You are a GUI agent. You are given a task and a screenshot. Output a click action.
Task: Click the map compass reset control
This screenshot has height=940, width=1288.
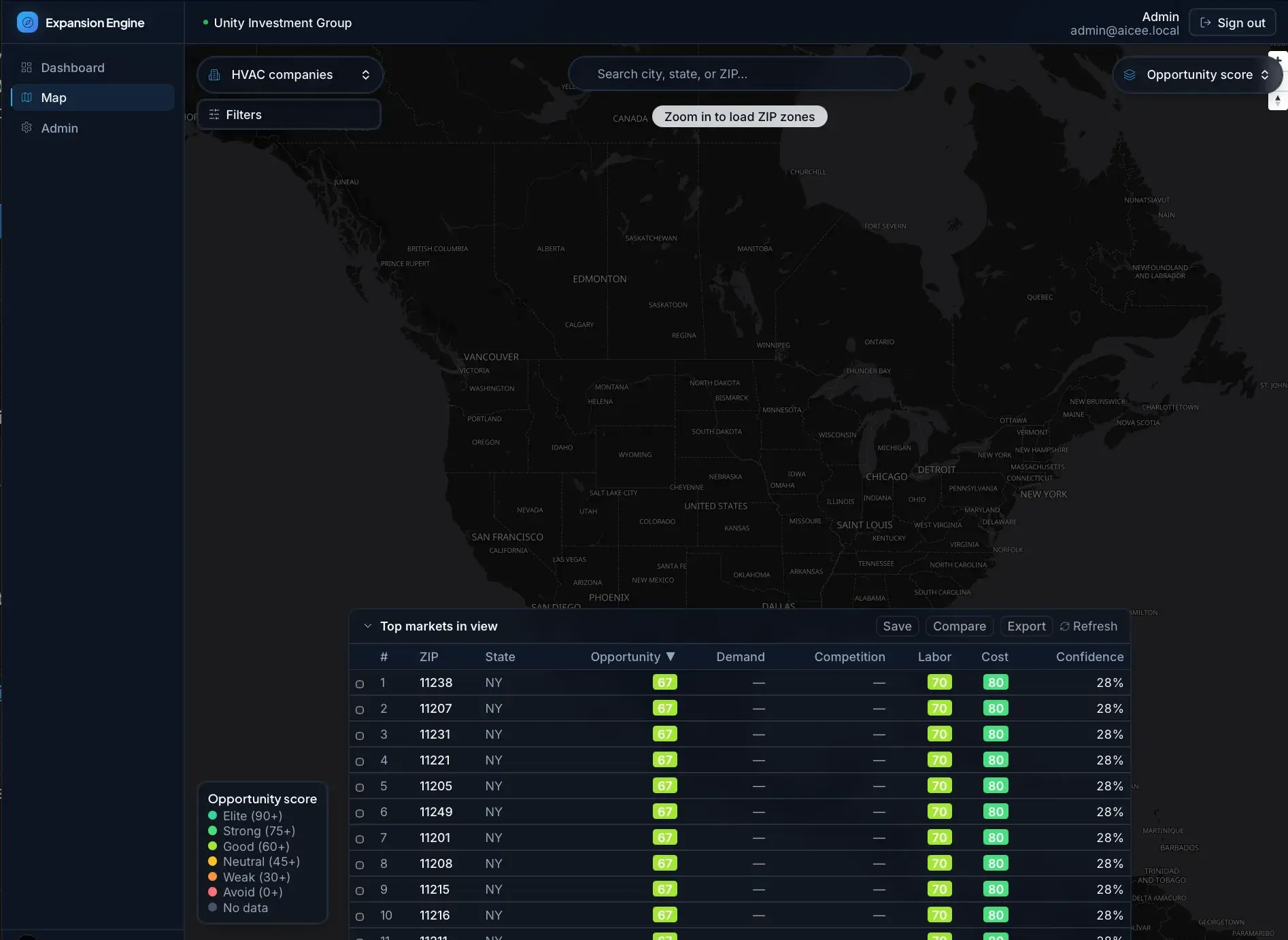[1278, 100]
